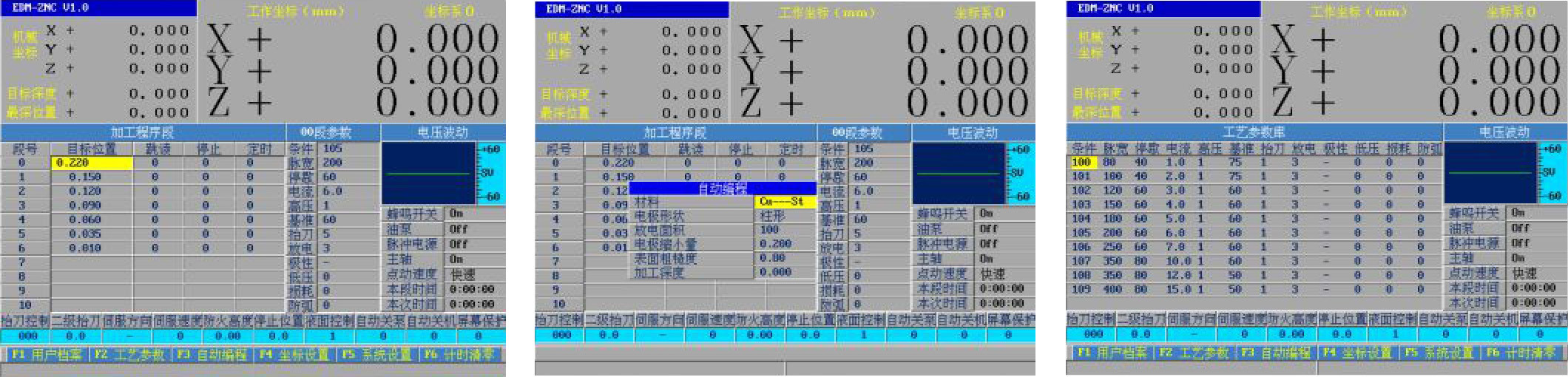Click the voltage waveform display, right screen
The width and height of the screenshot is (1568, 377).
point(1490,172)
